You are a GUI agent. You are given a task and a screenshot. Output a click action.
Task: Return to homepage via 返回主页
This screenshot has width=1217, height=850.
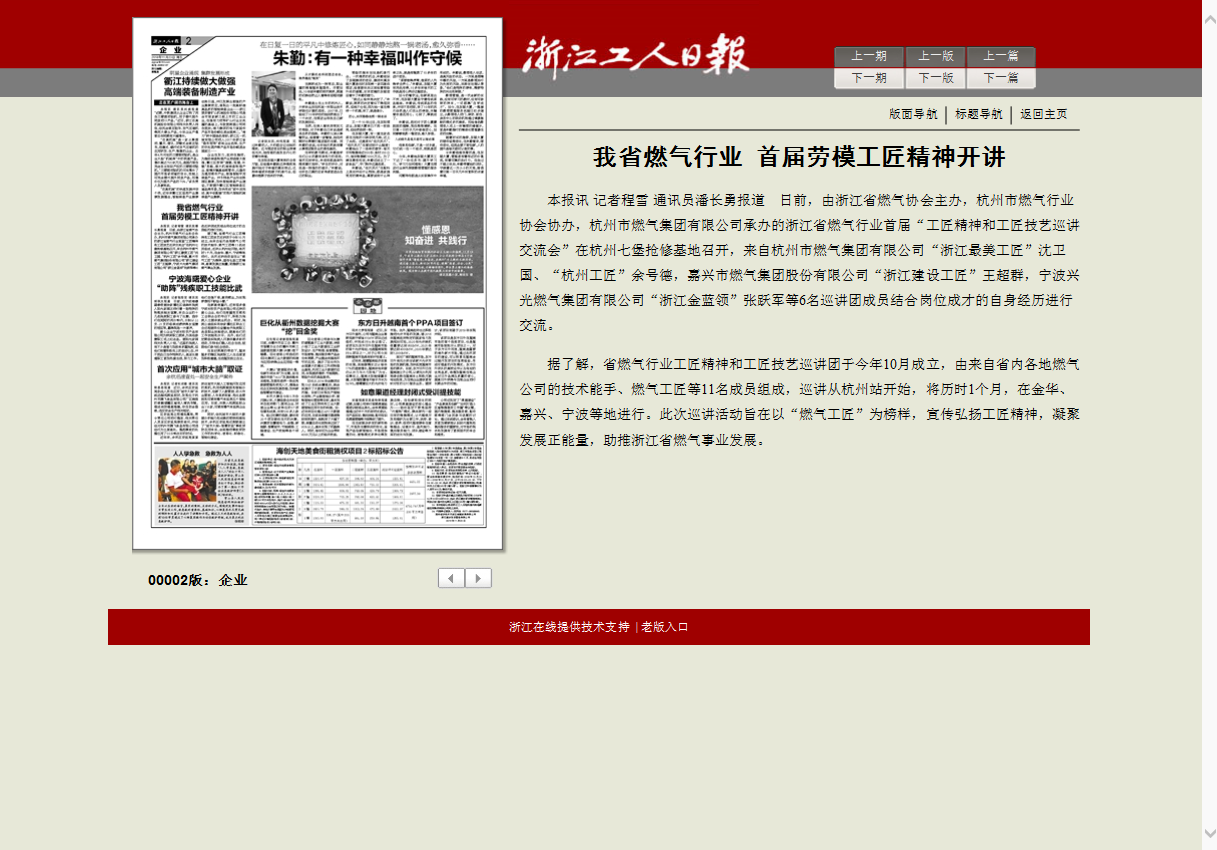coord(1044,114)
